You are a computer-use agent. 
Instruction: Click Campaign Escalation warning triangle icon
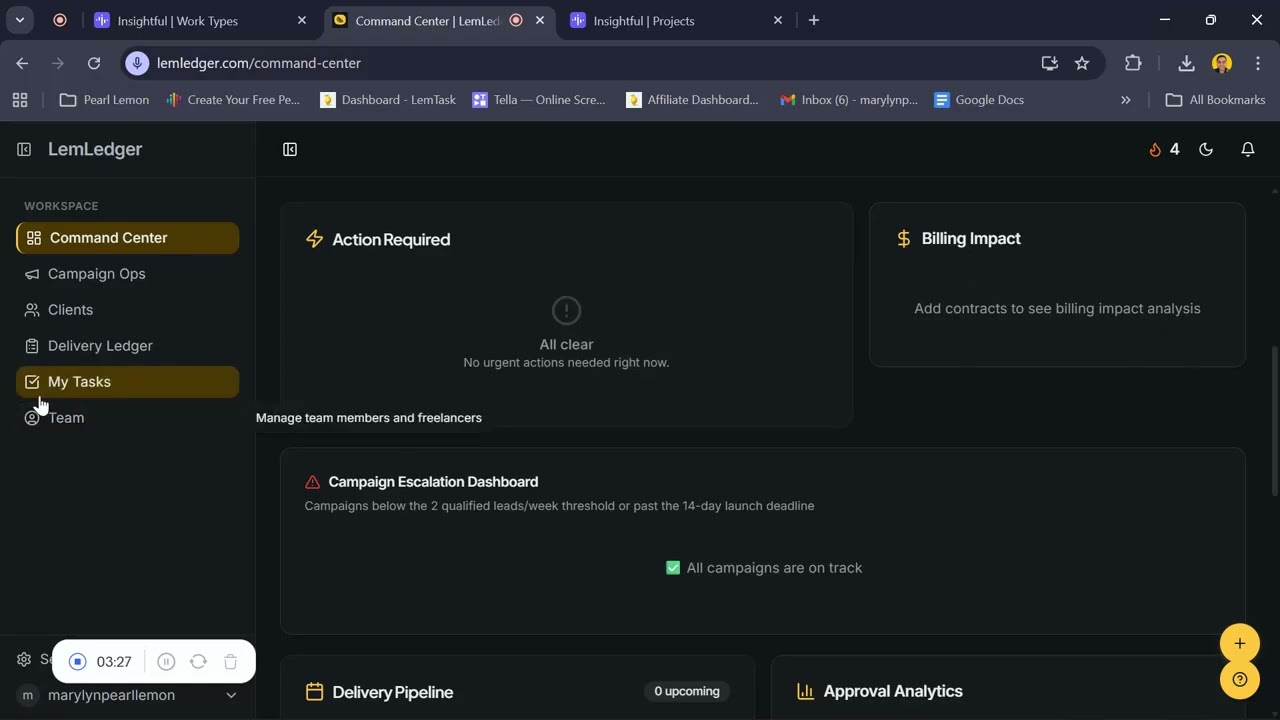pyautogui.click(x=313, y=482)
